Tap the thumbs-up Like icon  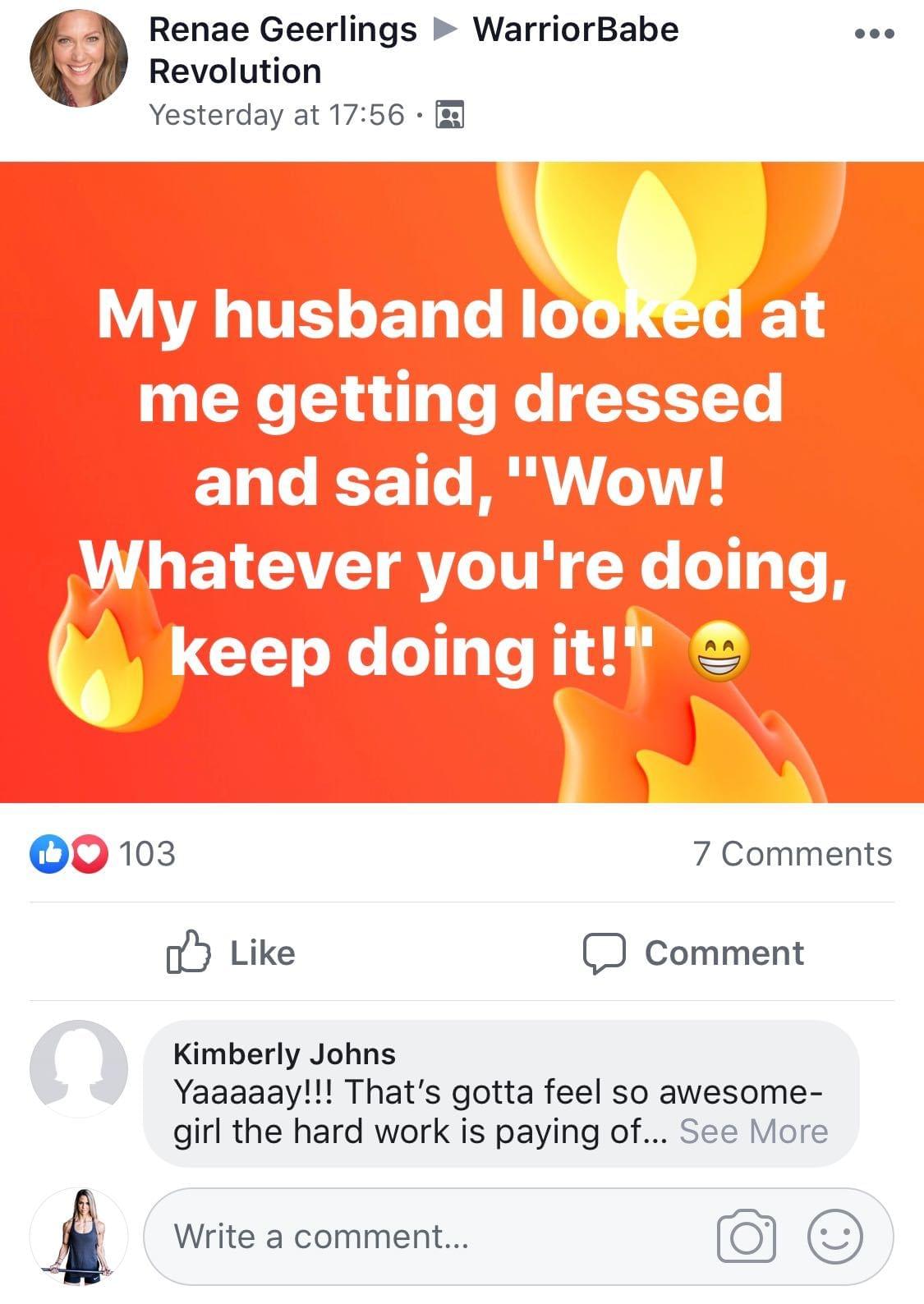188,951
